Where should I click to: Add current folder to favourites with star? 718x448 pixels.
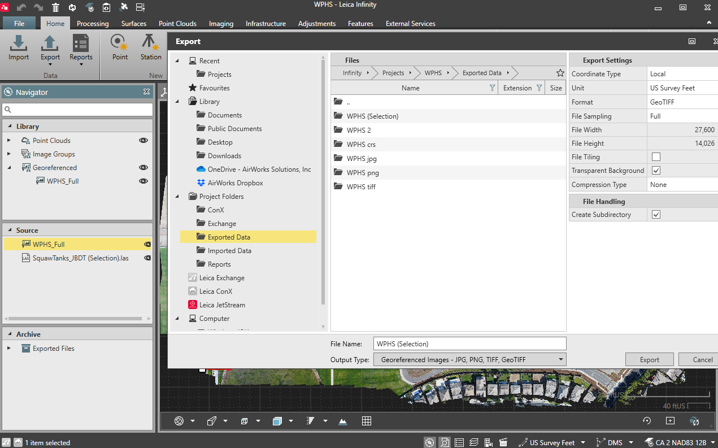pyautogui.click(x=560, y=73)
